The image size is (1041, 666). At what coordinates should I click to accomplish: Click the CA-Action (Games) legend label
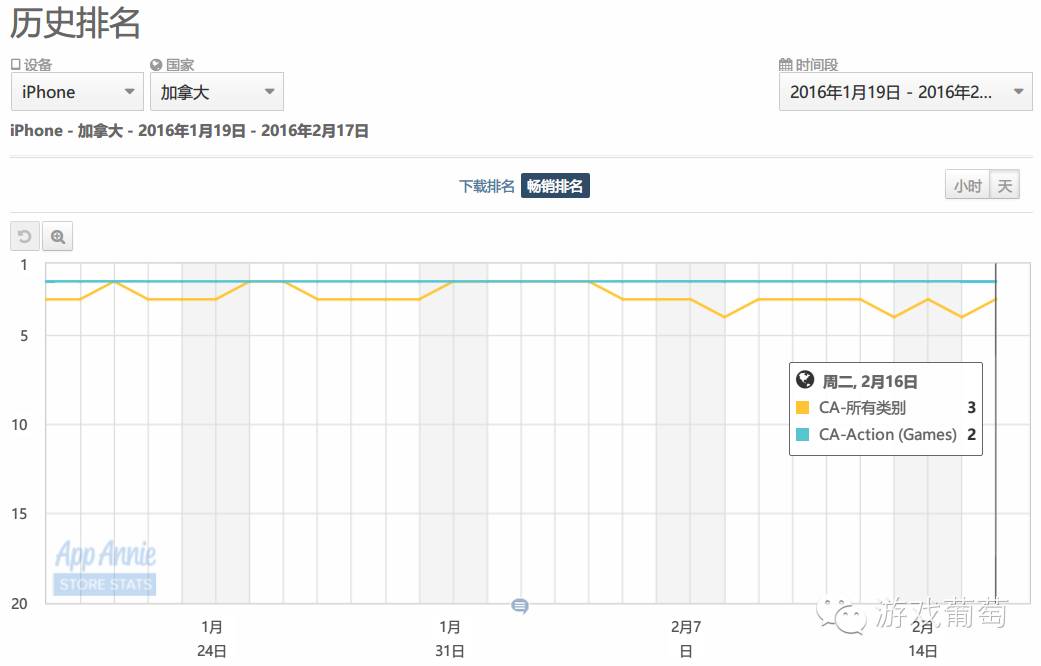coord(887,435)
